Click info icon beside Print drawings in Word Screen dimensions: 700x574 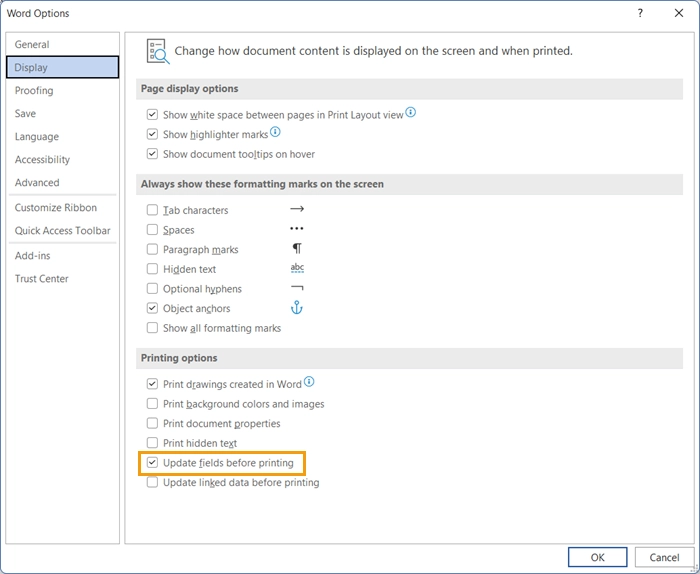click(x=309, y=382)
